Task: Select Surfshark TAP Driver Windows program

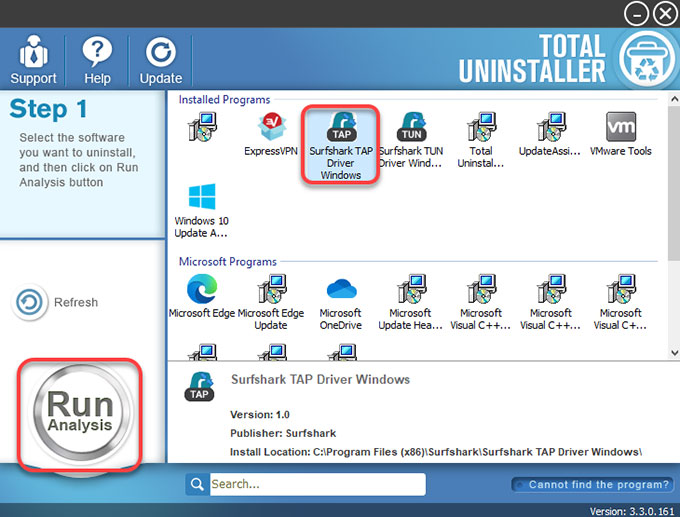Action: [340, 144]
